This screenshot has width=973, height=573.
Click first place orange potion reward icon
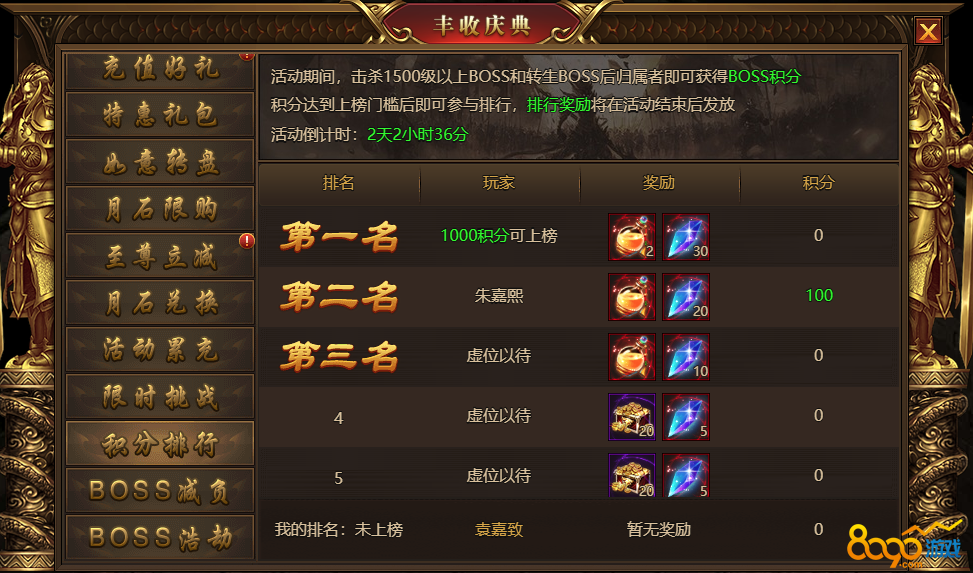pyautogui.click(x=632, y=237)
